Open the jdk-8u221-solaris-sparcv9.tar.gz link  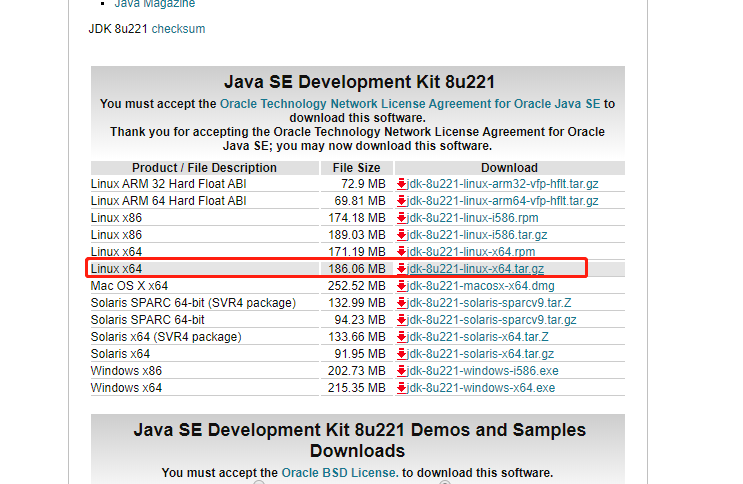492,320
